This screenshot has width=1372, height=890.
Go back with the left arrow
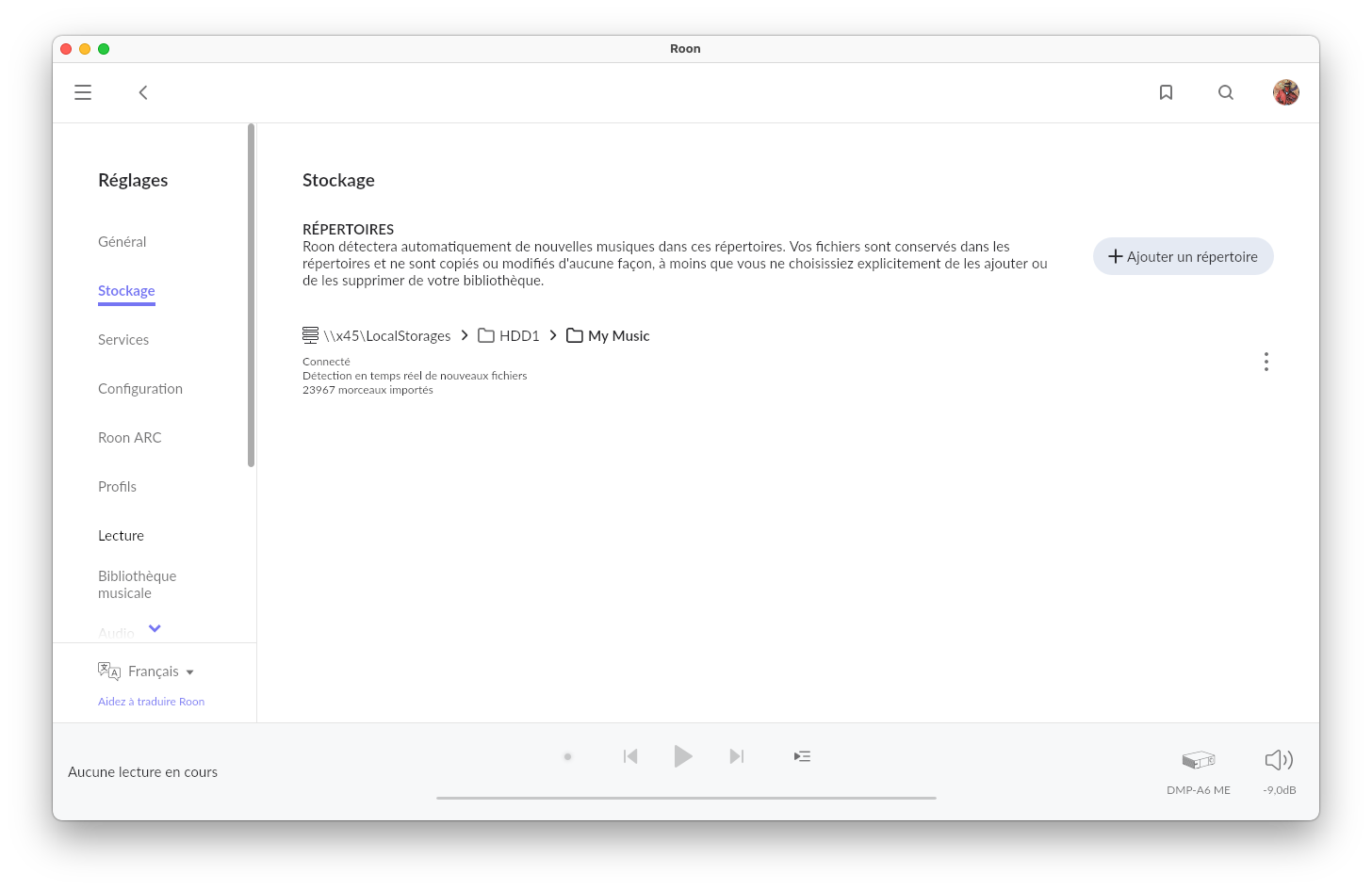[x=143, y=92]
